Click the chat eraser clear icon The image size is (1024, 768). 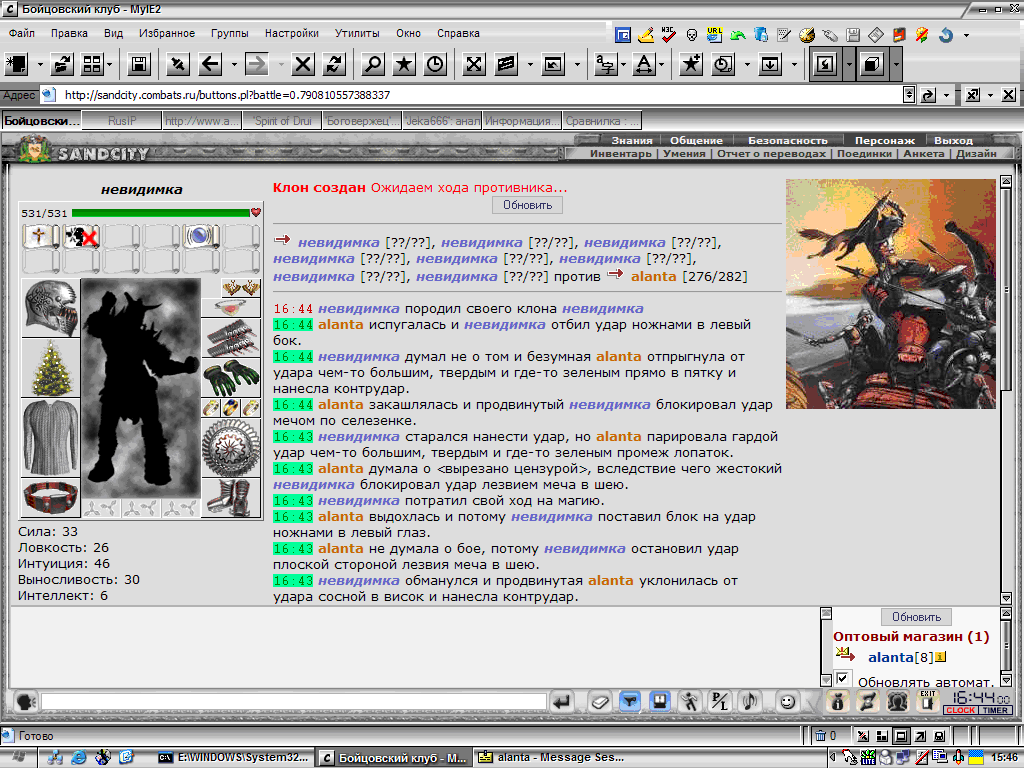pos(600,702)
